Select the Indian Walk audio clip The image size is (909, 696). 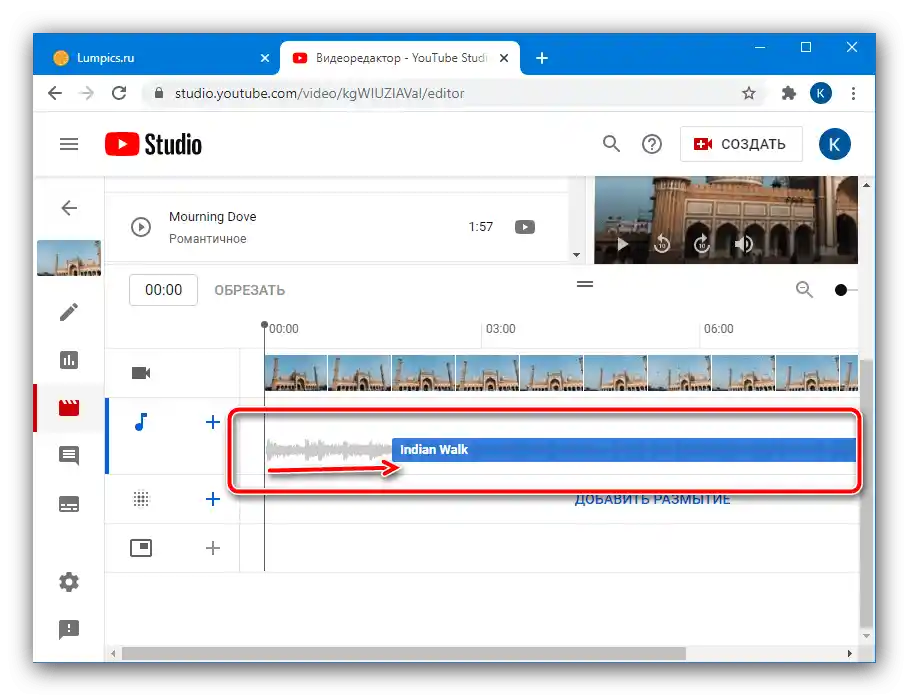tap(624, 450)
